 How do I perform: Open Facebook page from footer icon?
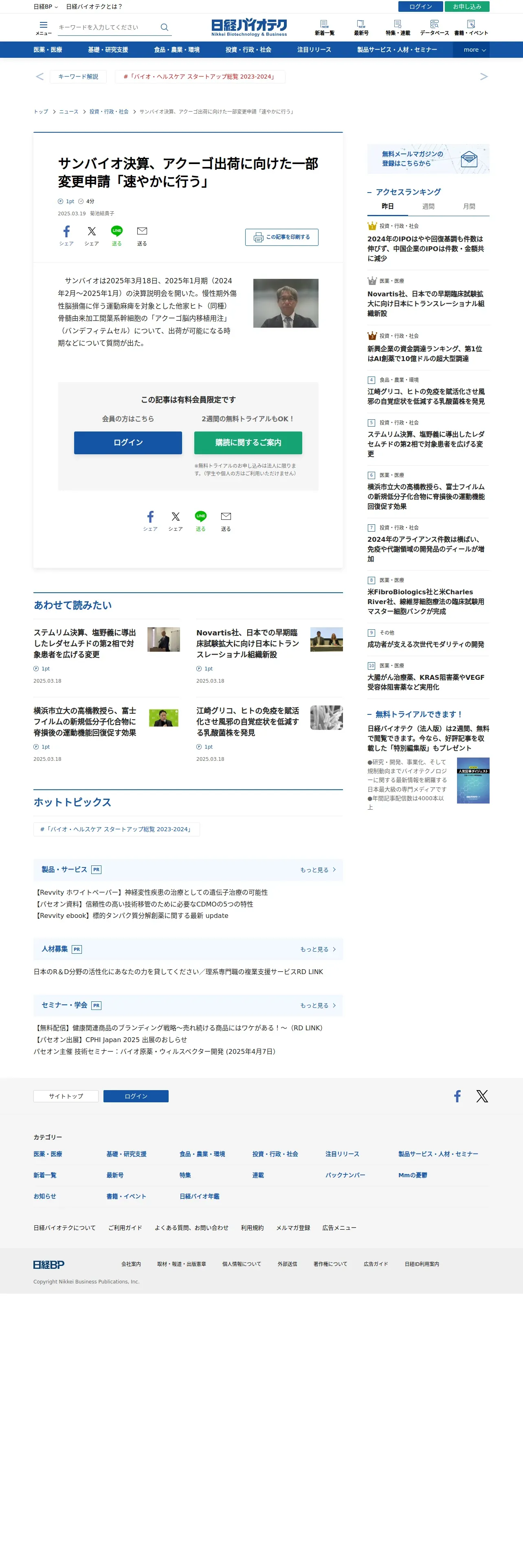pos(457,1096)
